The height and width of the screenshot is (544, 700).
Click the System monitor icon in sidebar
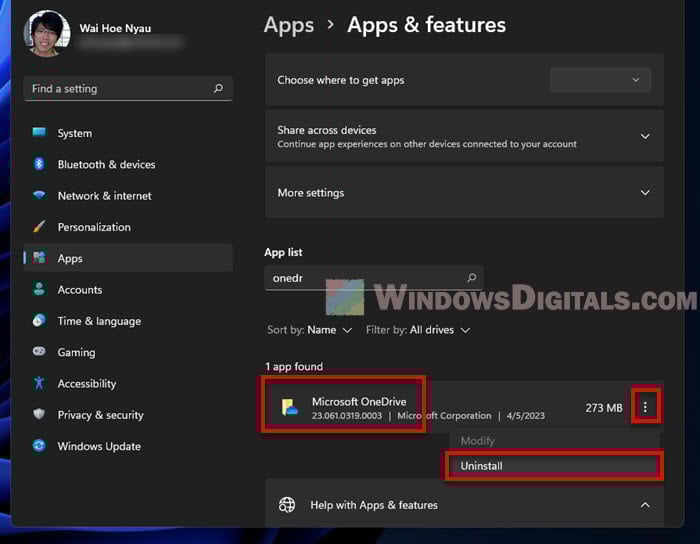39,132
